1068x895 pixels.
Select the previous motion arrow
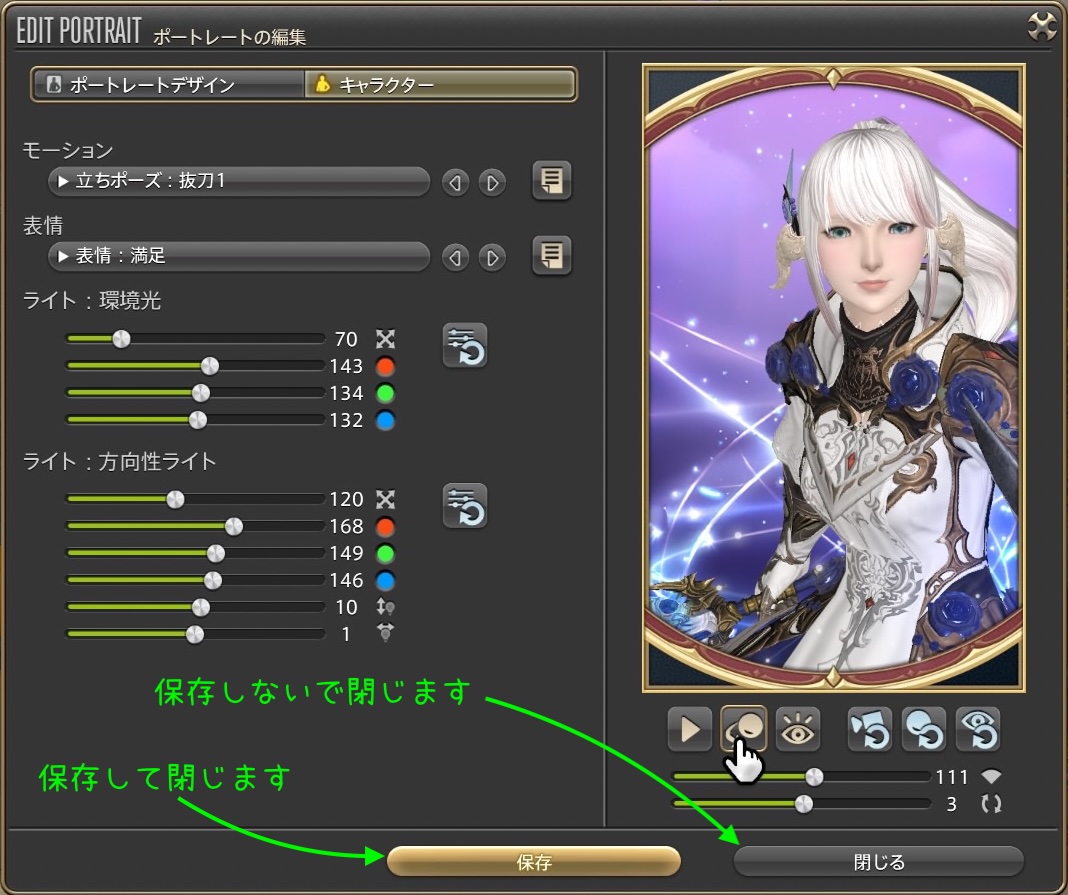point(456,182)
